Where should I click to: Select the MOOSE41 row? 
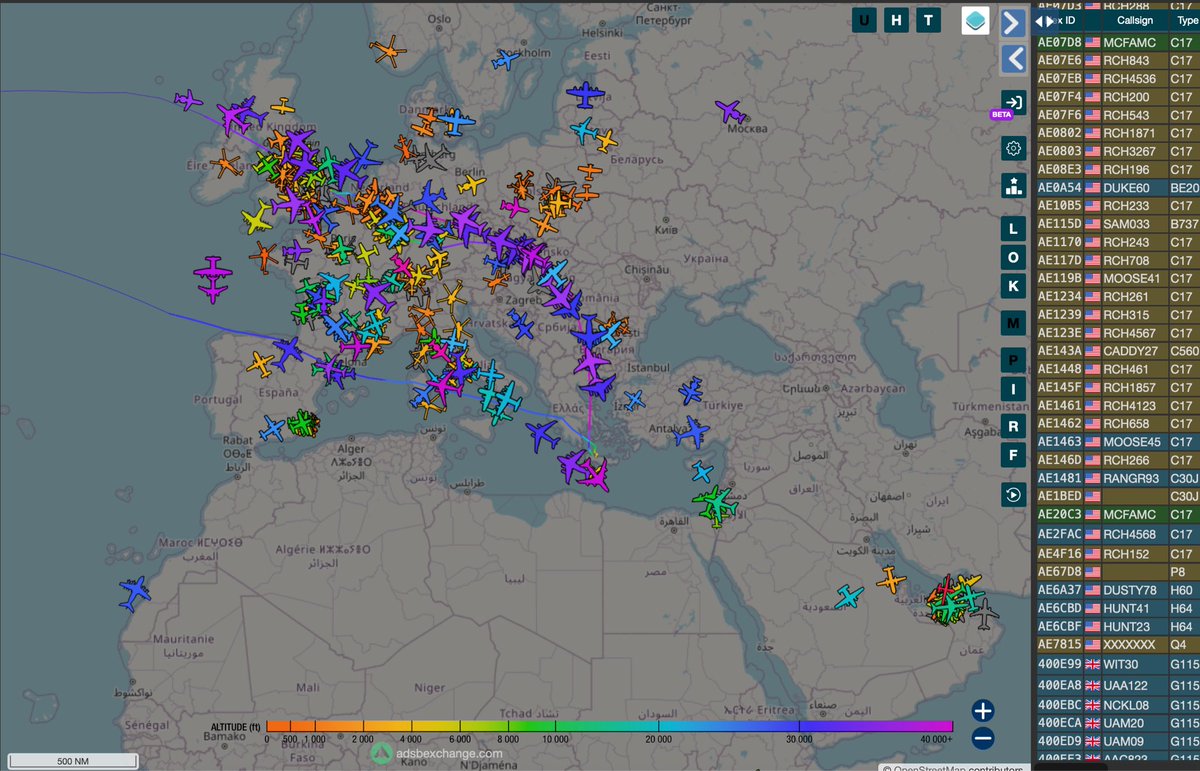[1117, 278]
